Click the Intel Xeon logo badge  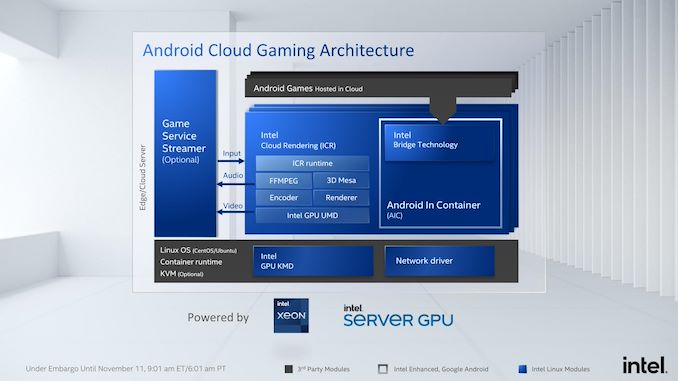tap(291, 315)
